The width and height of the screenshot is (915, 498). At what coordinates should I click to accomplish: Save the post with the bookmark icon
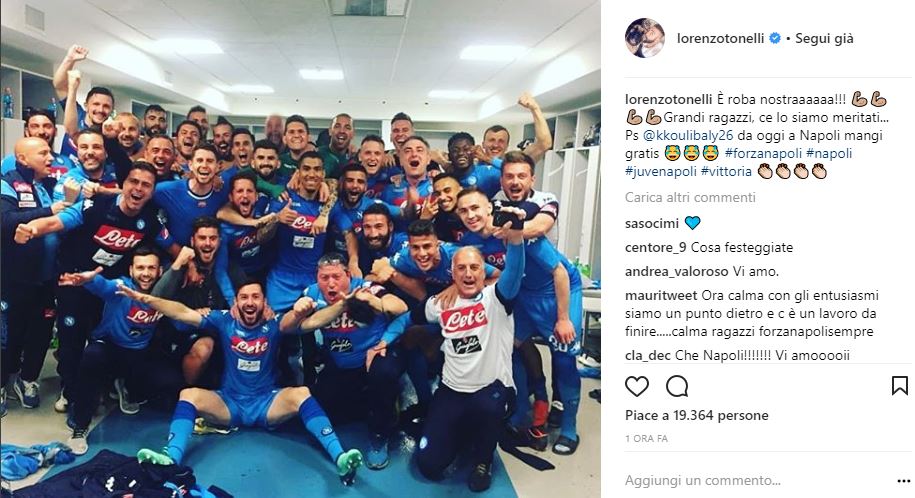click(x=899, y=386)
